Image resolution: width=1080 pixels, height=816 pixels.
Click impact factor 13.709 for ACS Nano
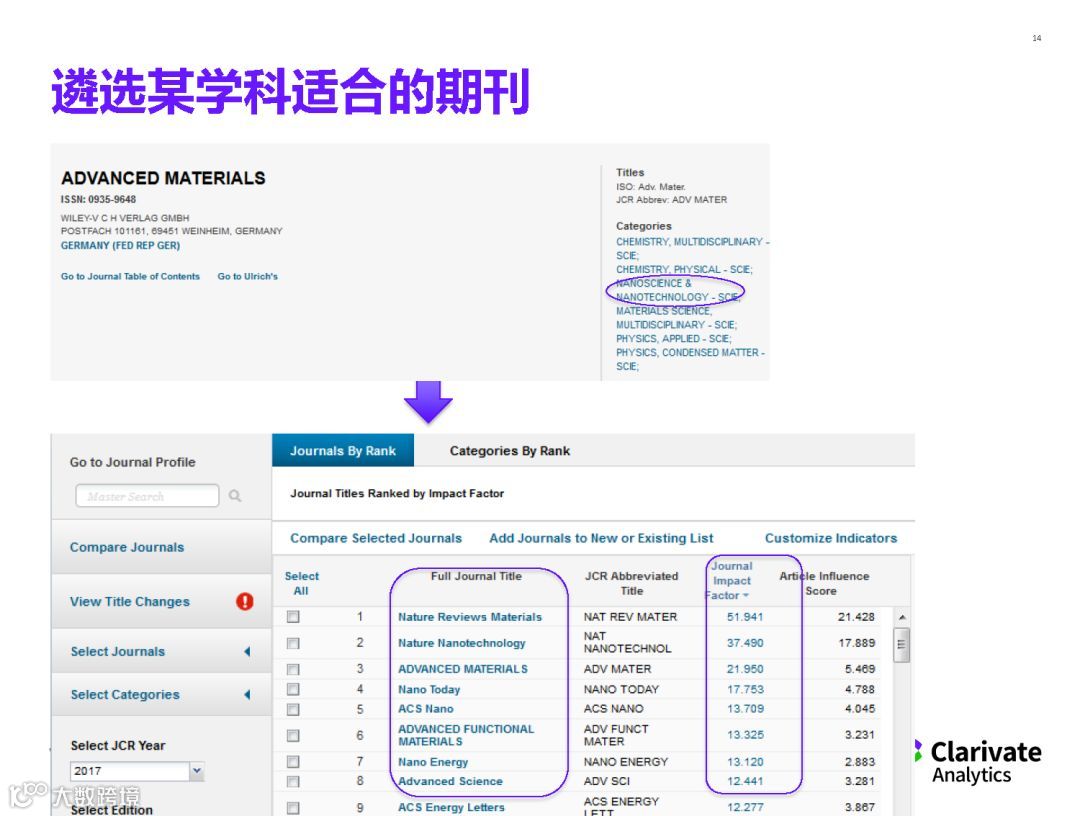[745, 709]
